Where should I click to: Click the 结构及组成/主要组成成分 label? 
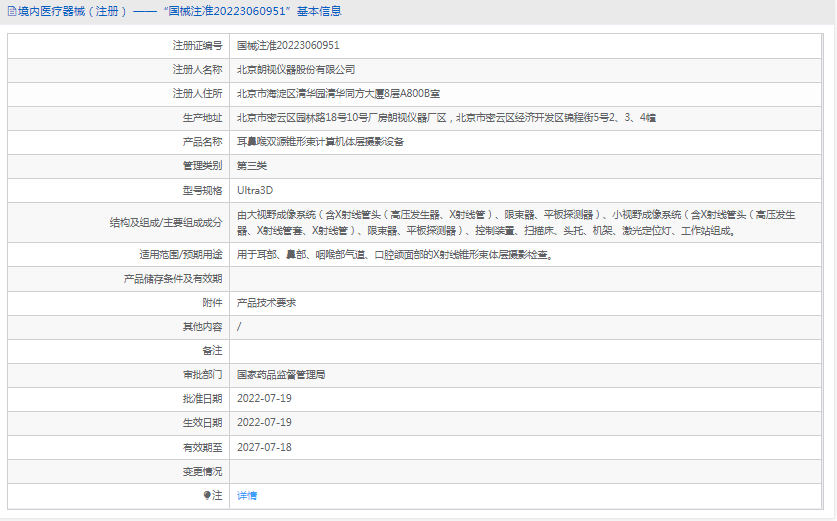pos(166,223)
